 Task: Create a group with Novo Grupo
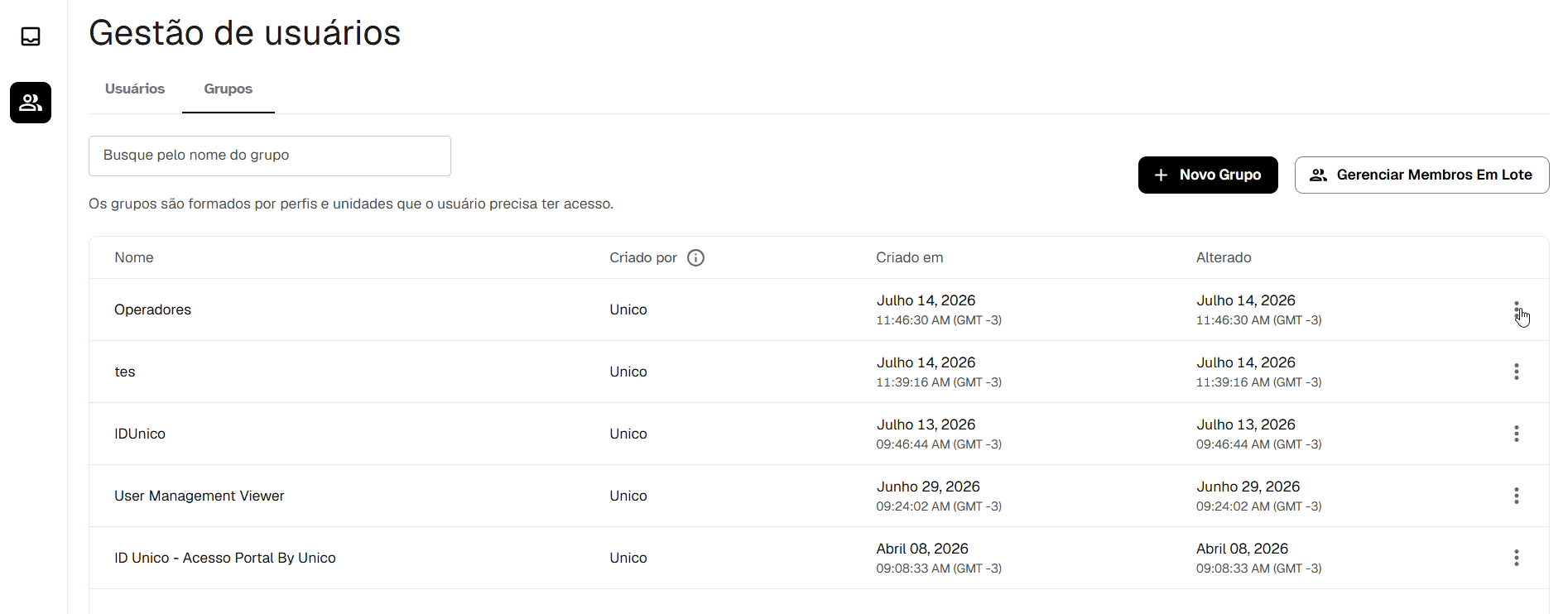click(x=1208, y=175)
